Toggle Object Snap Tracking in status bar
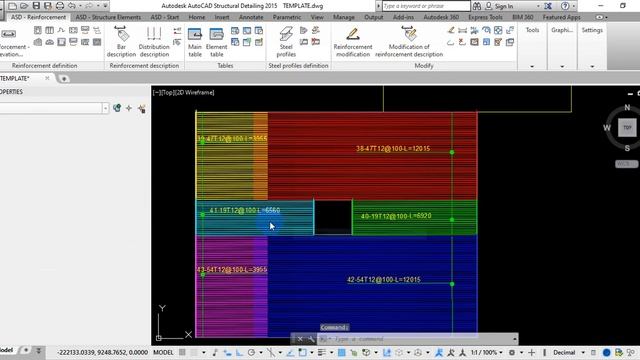Viewport: 640px width, 360px height. [x=290, y=352]
